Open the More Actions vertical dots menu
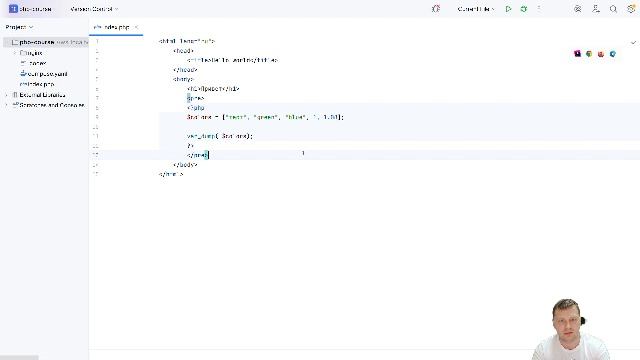Viewport: 640px width, 360px height. click(x=539, y=9)
